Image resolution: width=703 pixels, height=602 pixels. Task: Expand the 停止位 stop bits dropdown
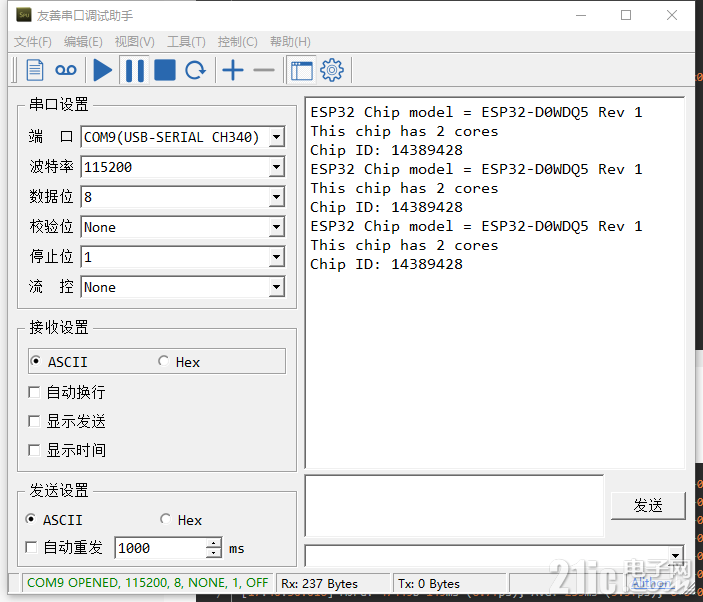(277, 257)
